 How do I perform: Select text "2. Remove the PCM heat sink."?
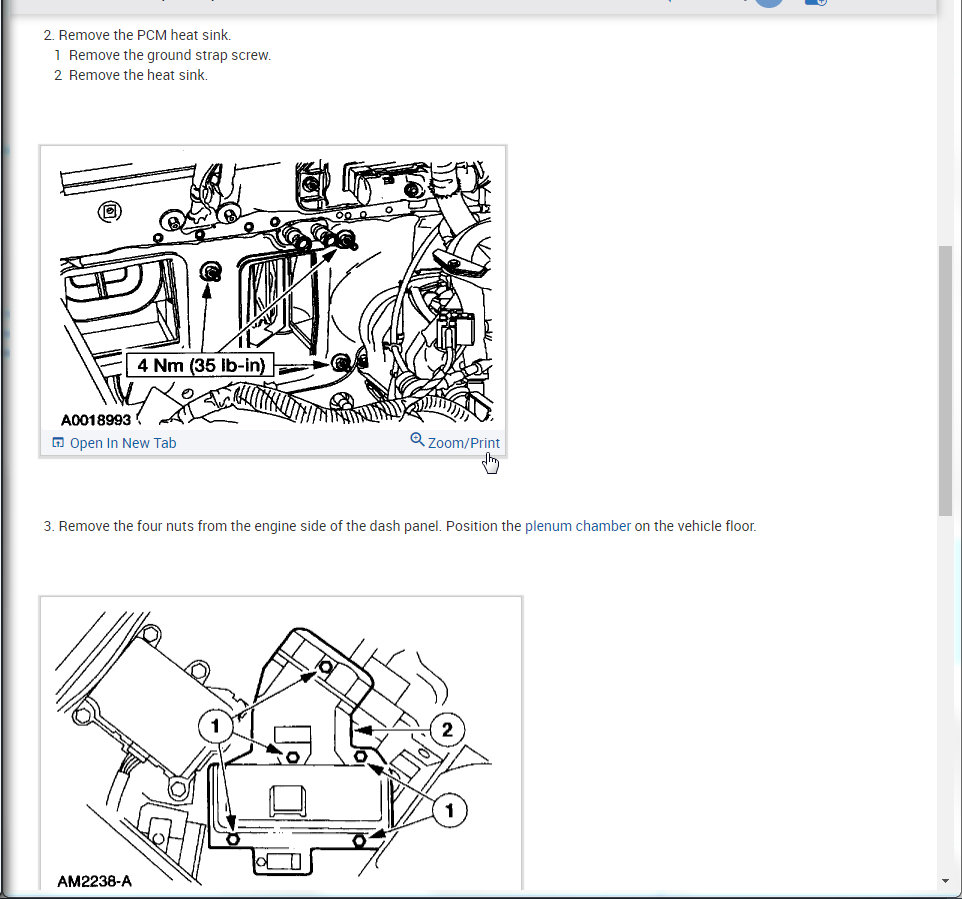pos(137,35)
